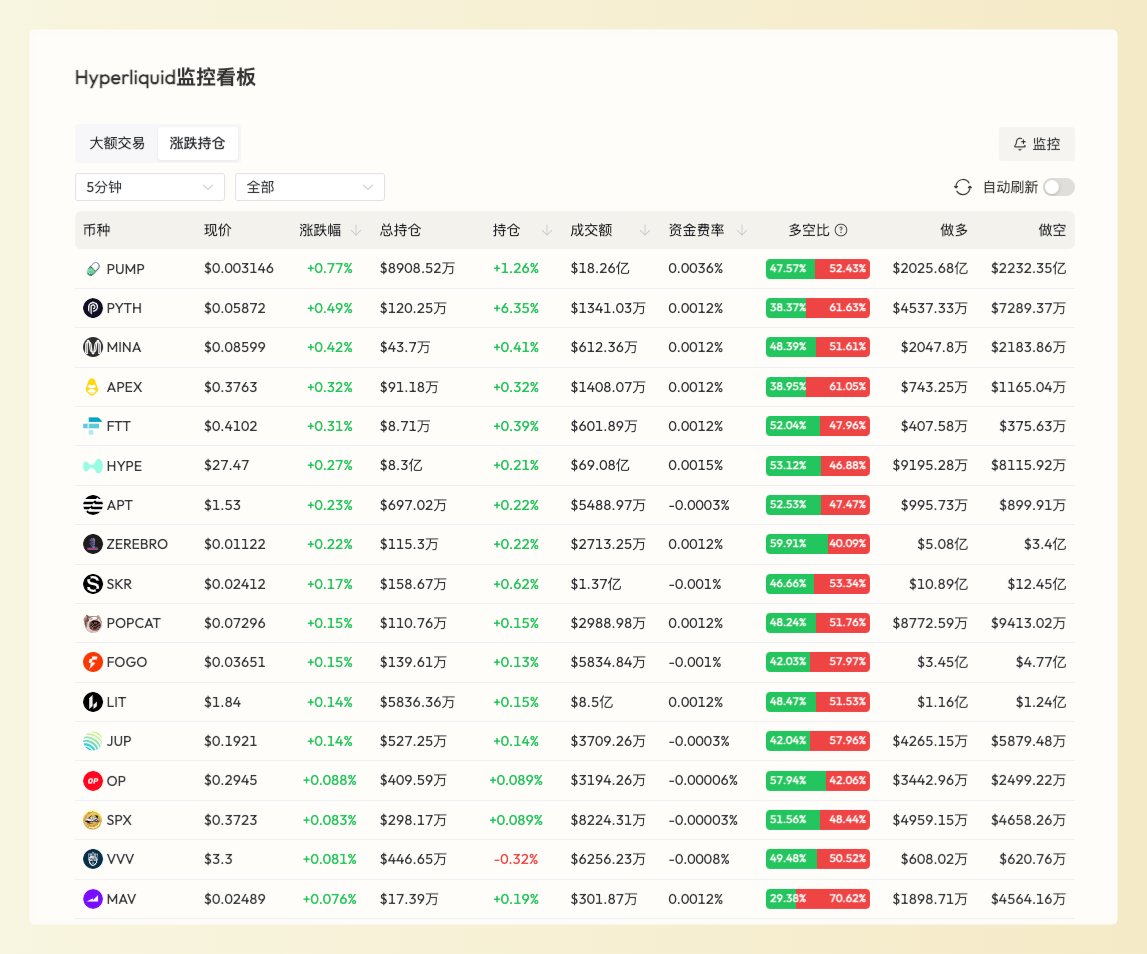Select the POPCAT token icon
1147x954 pixels.
click(93, 623)
